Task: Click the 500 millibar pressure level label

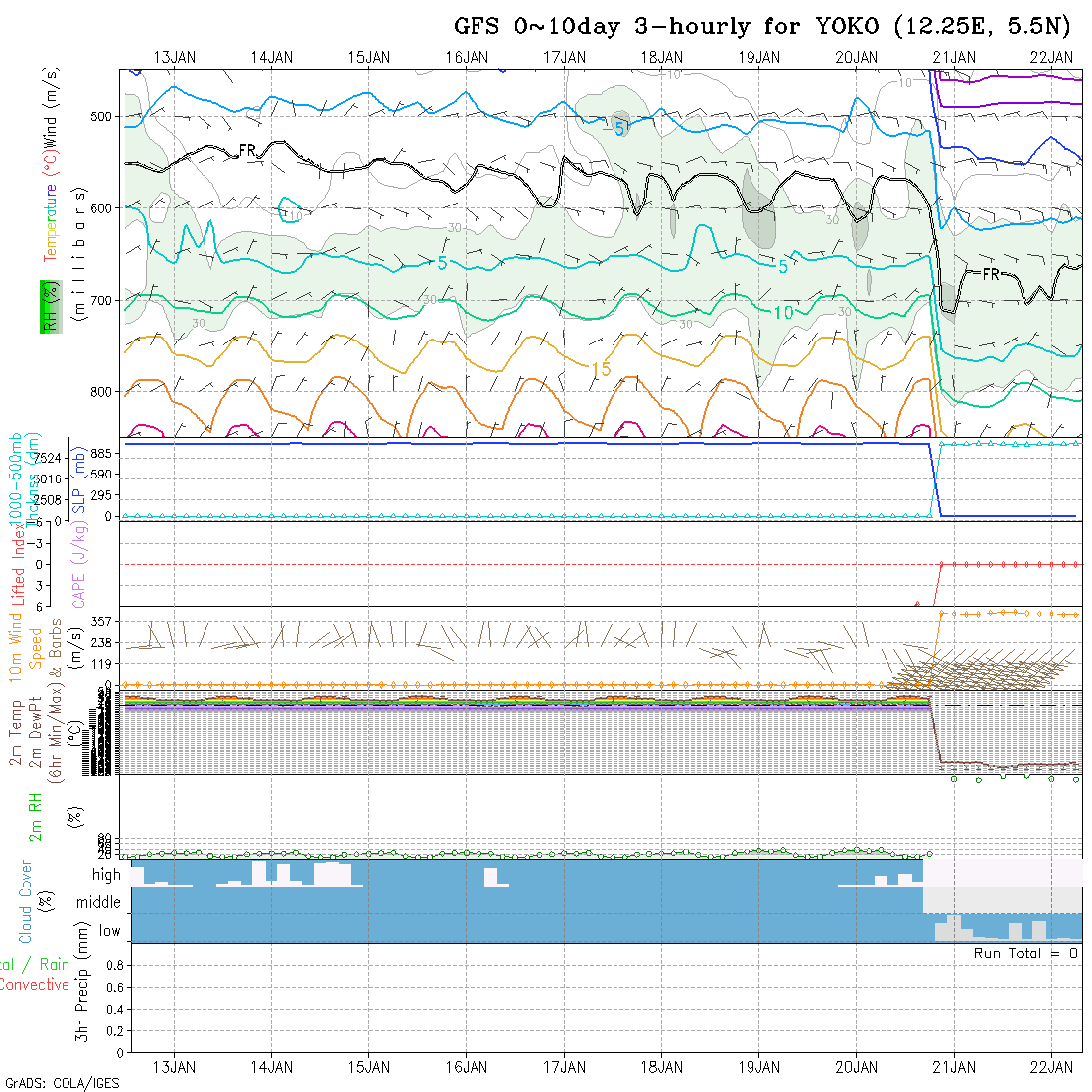Action: [101, 116]
